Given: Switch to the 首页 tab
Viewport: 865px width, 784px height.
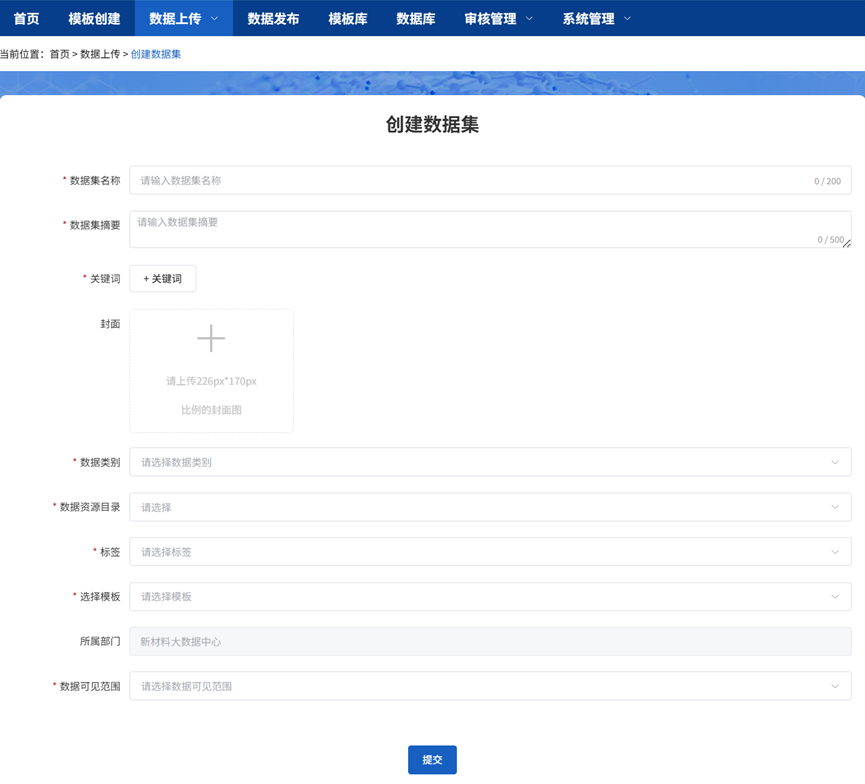Looking at the screenshot, I should [x=26, y=17].
